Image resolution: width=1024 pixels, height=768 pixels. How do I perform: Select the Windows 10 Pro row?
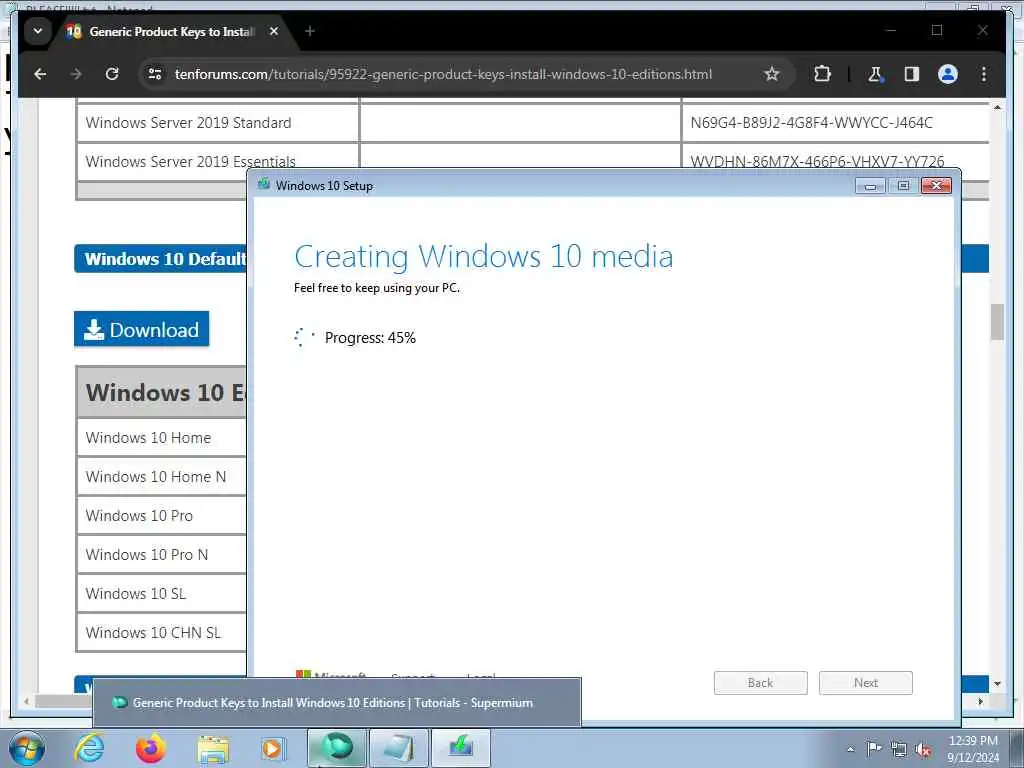pos(162,516)
